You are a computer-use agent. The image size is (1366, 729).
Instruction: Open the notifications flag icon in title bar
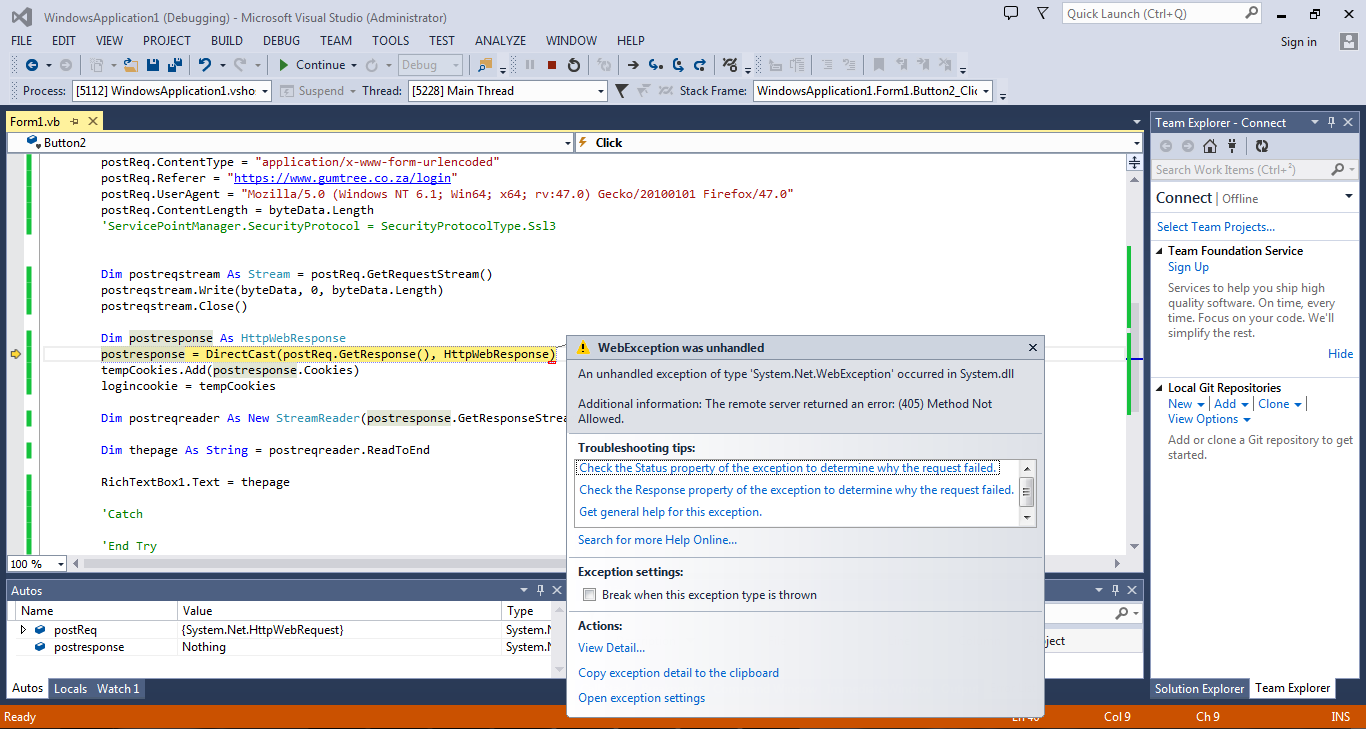1043,13
